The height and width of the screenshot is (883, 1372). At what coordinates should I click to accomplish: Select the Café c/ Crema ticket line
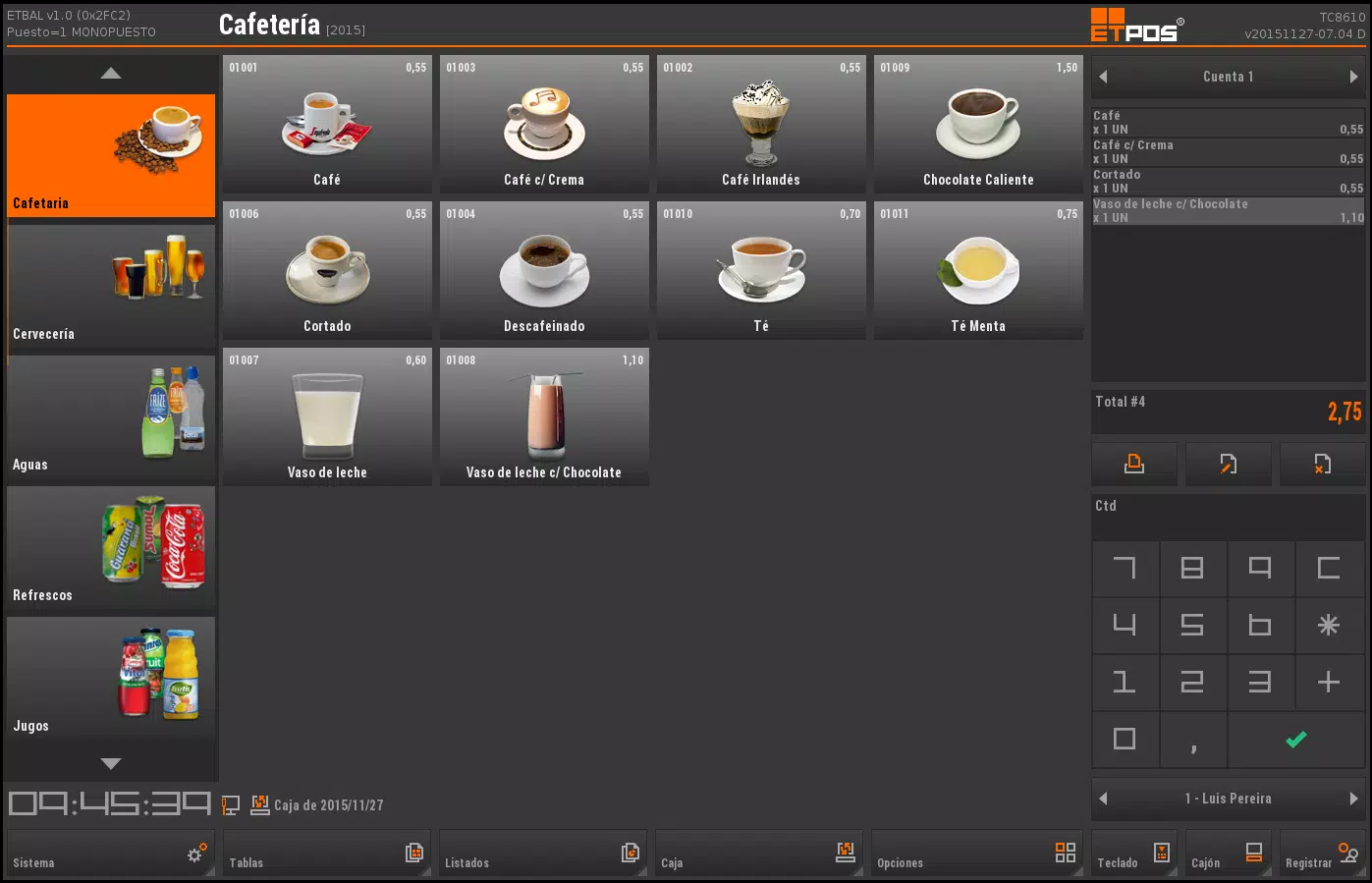click(1228, 152)
